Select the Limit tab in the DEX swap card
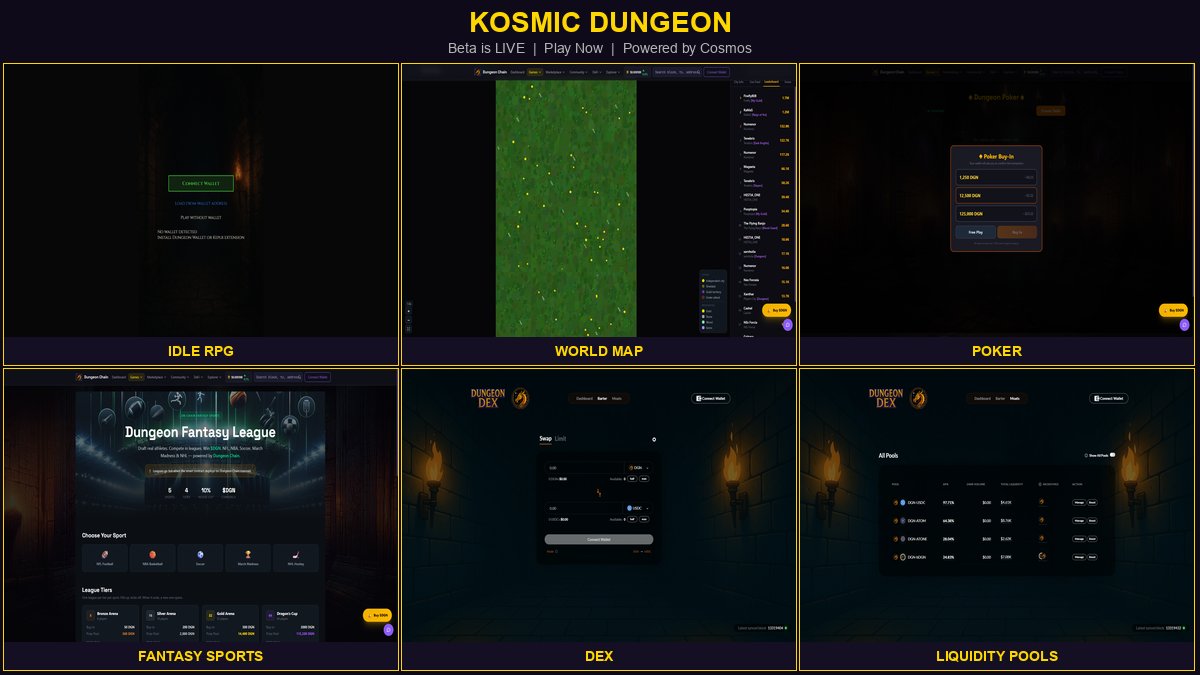This screenshot has height=675, width=1200. 561,438
